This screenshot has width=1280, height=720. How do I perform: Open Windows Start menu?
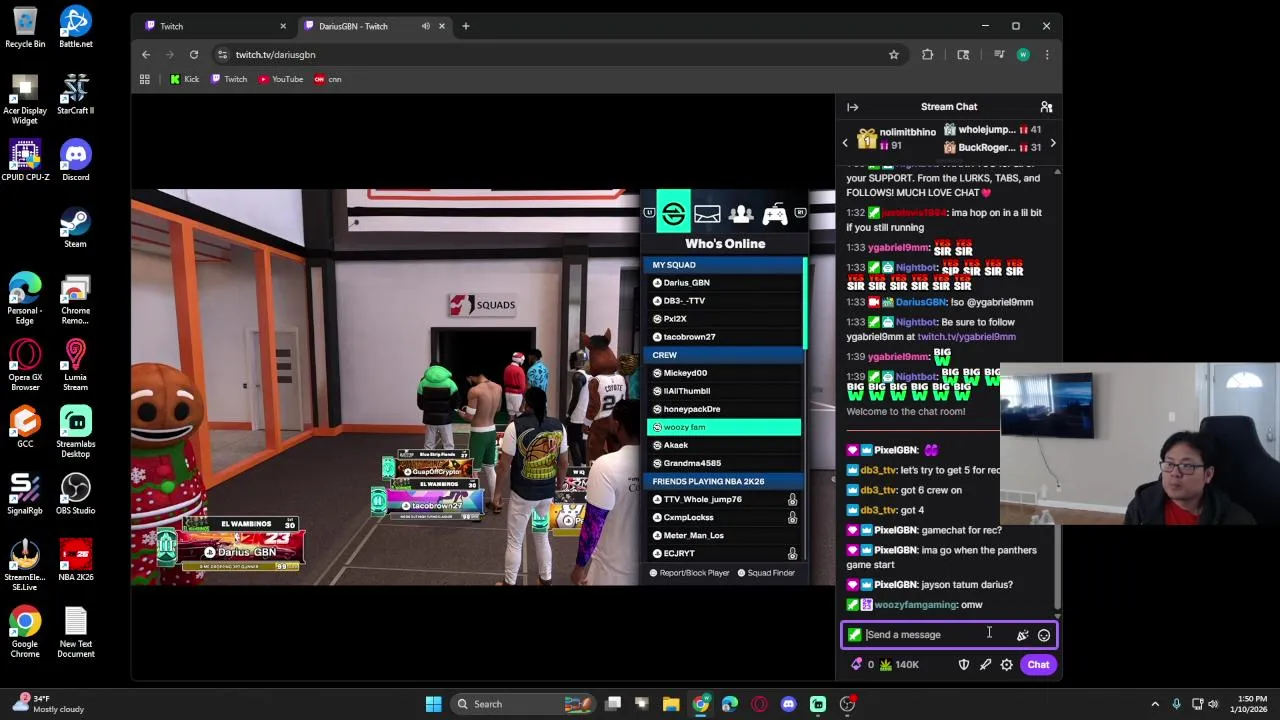(433, 704)
